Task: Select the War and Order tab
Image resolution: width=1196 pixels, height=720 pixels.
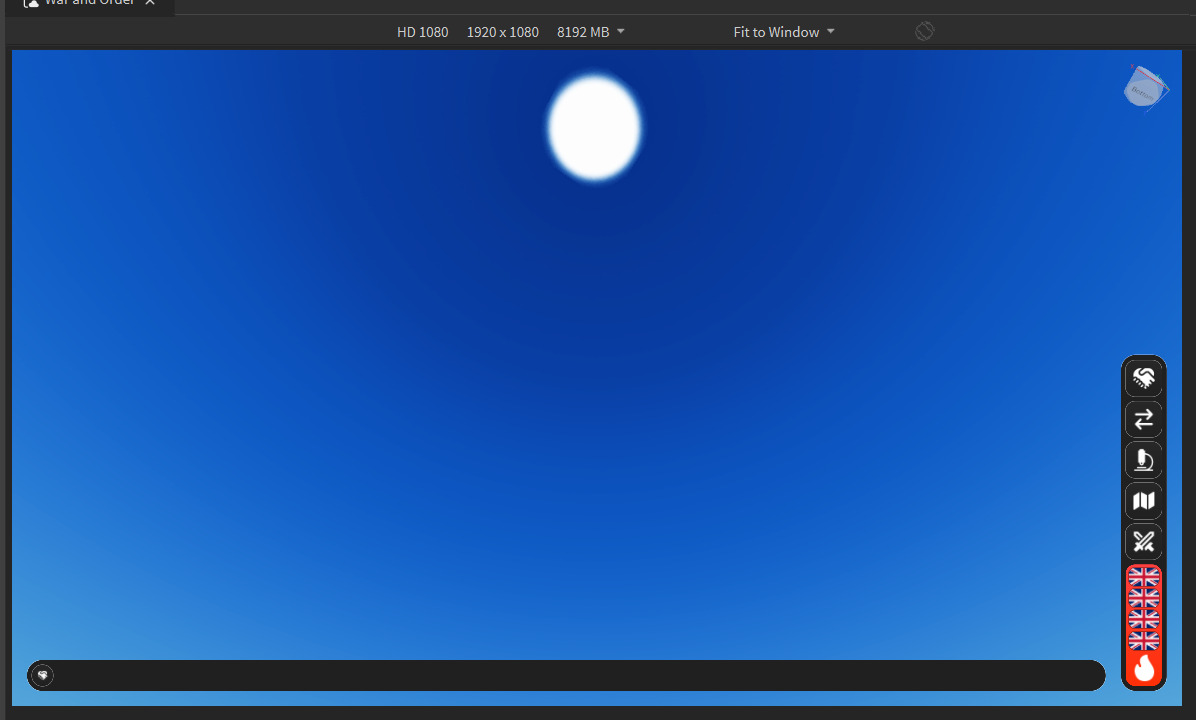Action: tap(89, 4)
